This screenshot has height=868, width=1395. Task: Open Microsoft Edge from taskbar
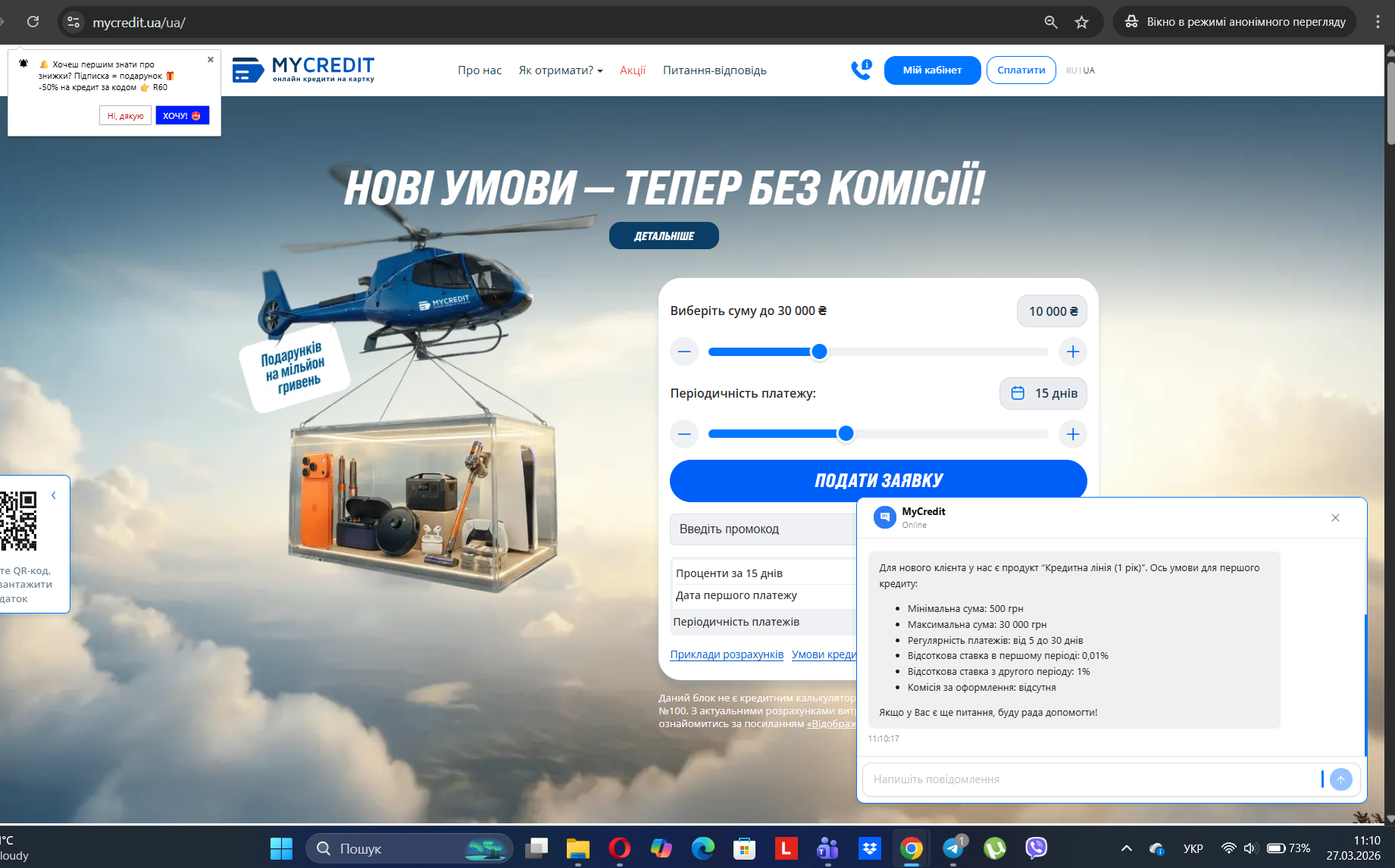coord(703,848)
